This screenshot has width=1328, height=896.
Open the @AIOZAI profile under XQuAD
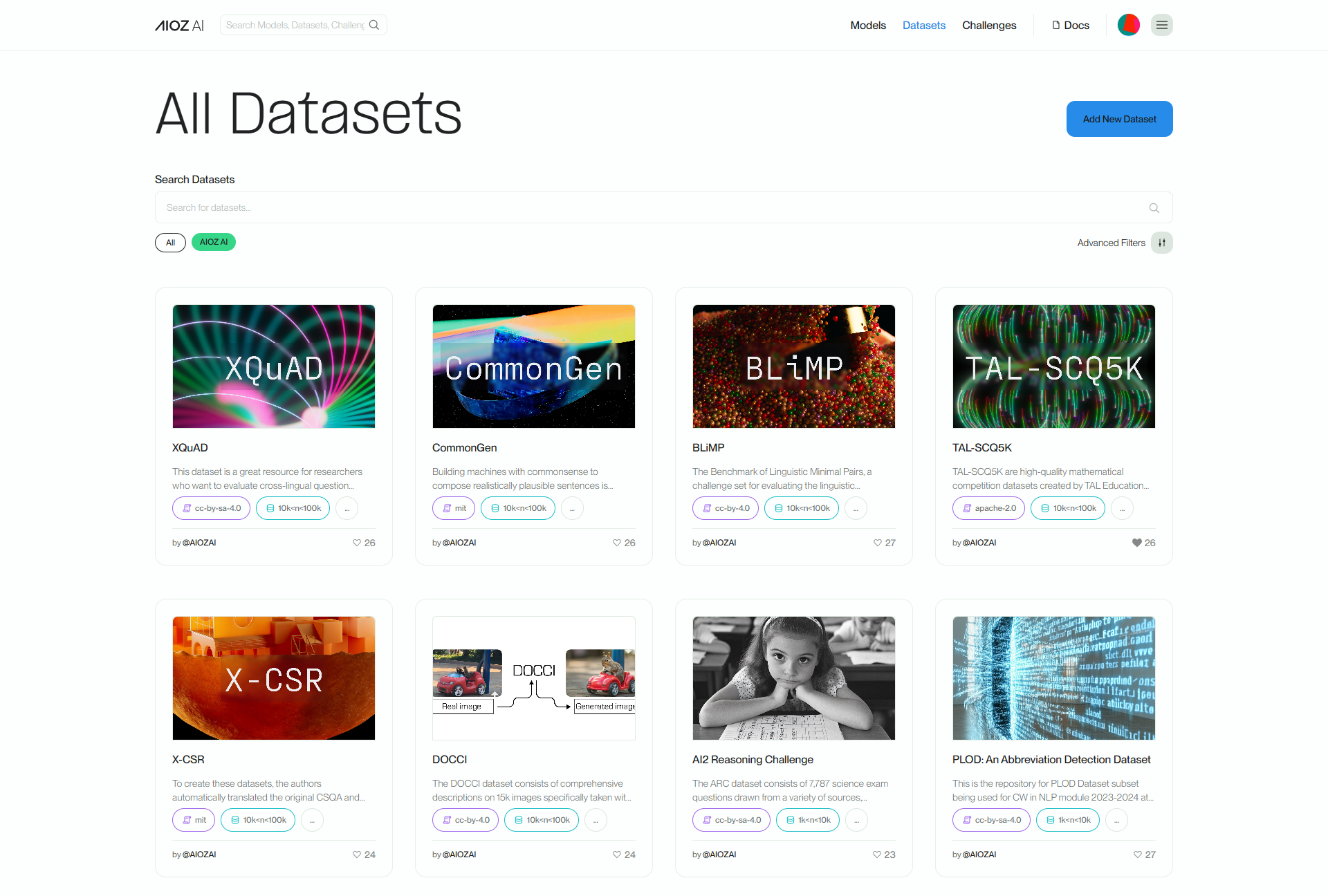(199, 542)
